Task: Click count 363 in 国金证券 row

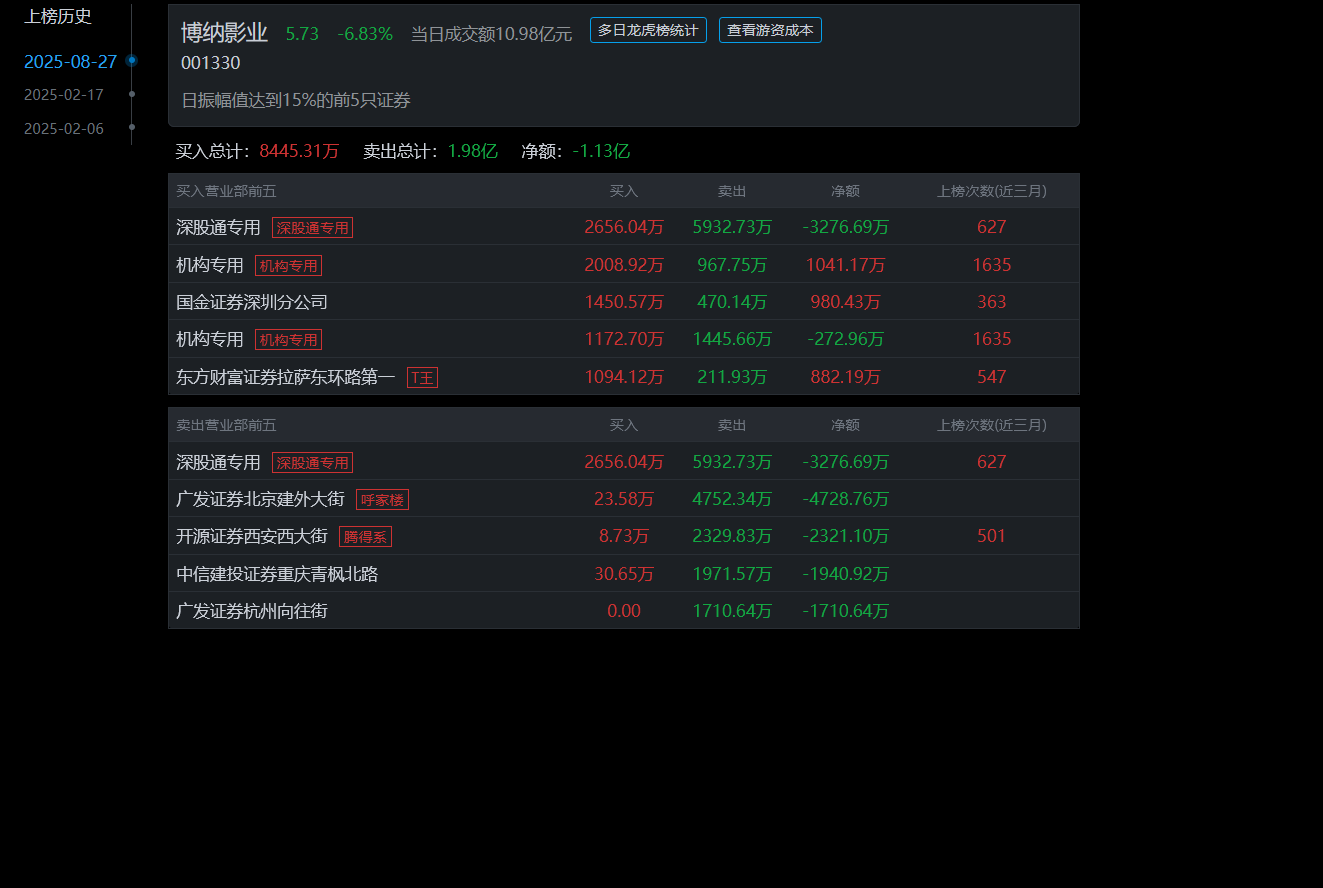Action: (992, 302)
